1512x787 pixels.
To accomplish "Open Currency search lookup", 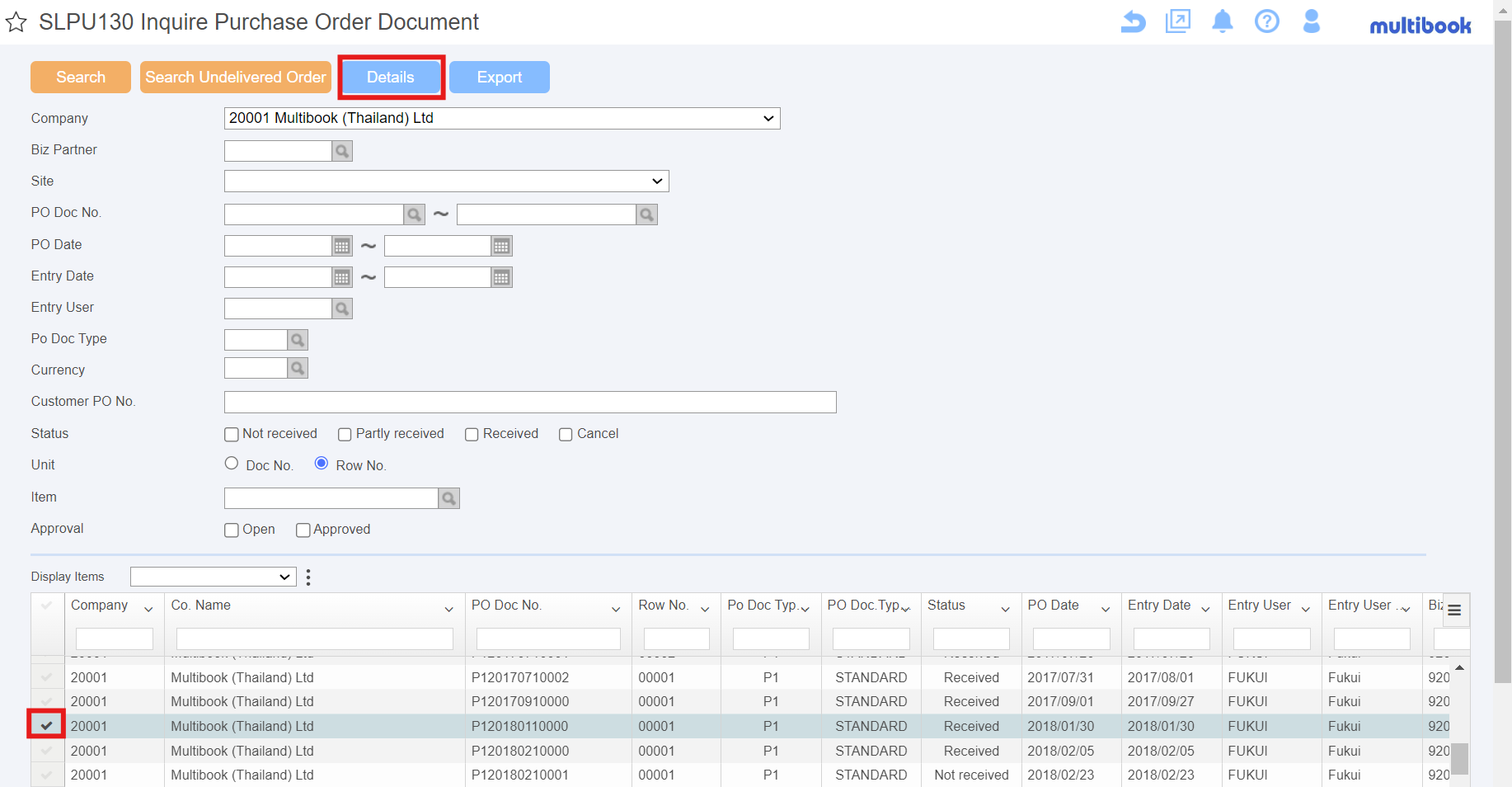I will point(298,368).
